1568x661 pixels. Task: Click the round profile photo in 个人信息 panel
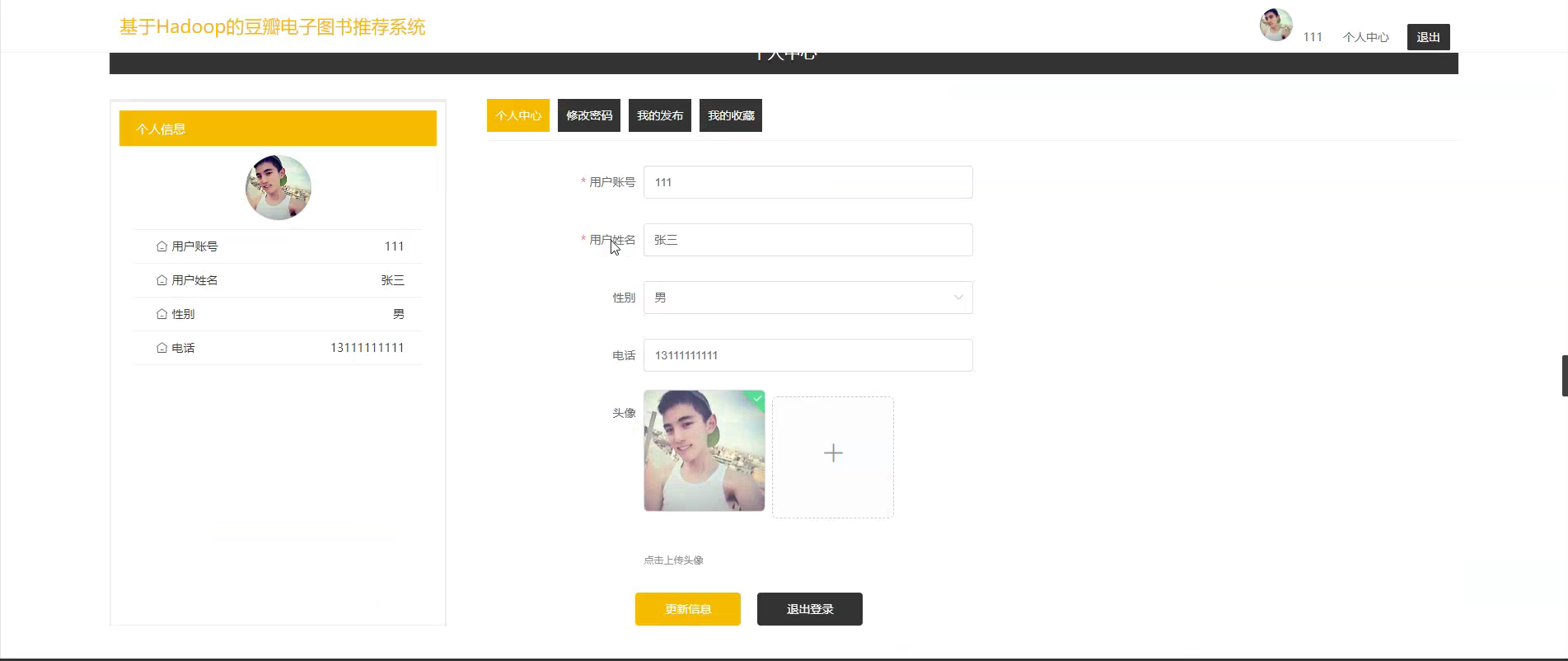(278, 187)
